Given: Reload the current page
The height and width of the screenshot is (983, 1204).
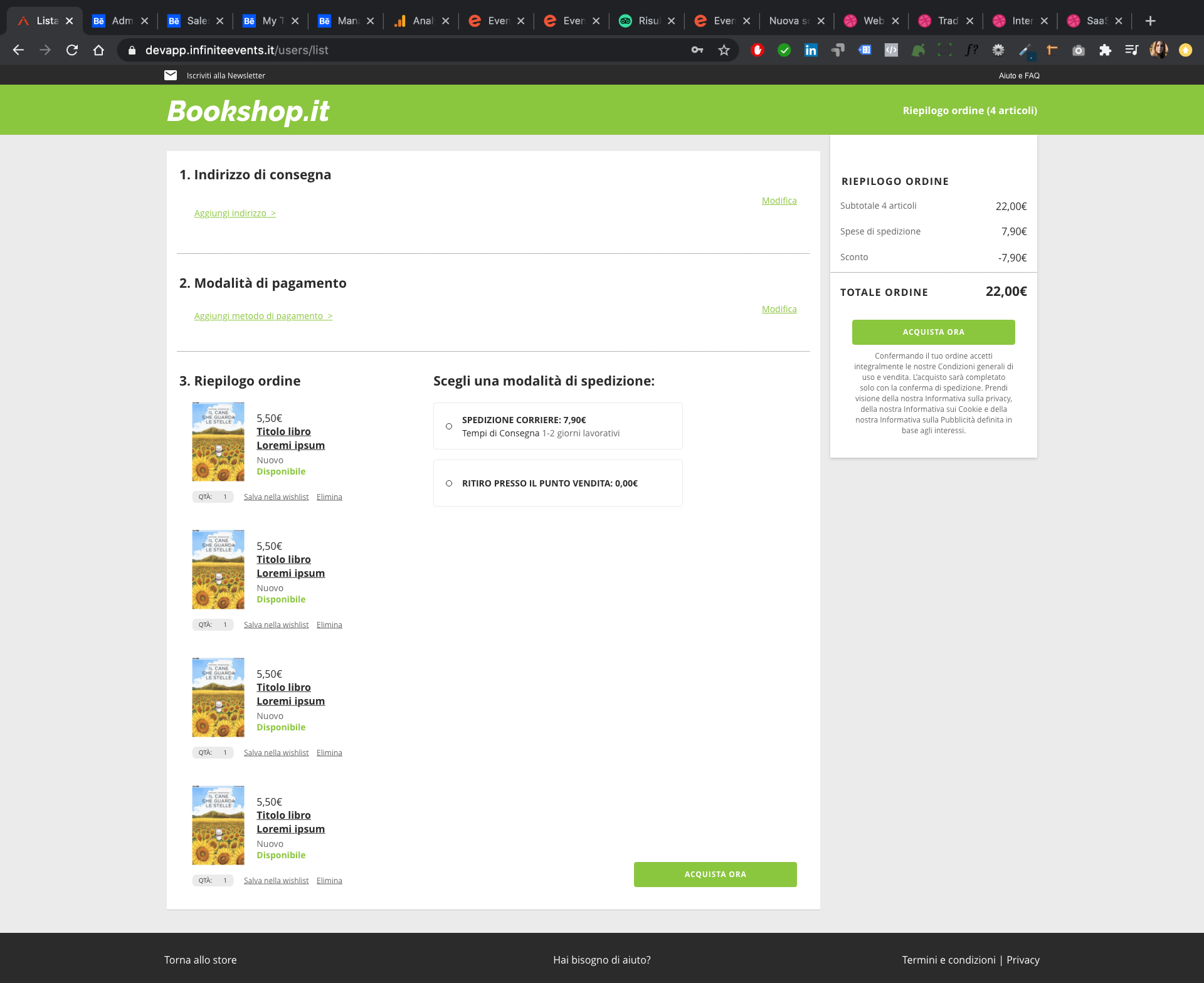Looking at the screenshot, I should point(72,50).
